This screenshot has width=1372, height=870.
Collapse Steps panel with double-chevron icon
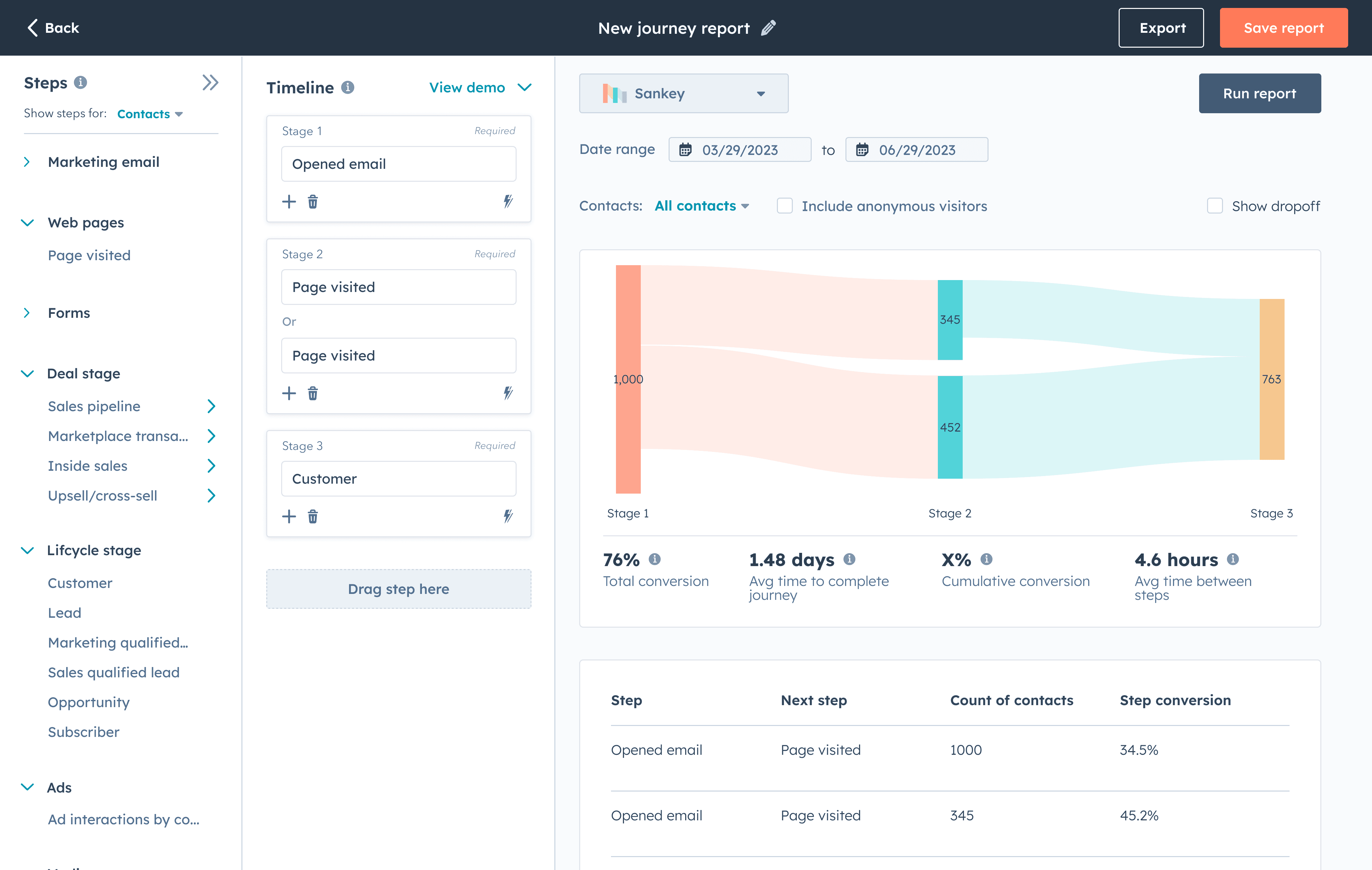tap(210, 83)
